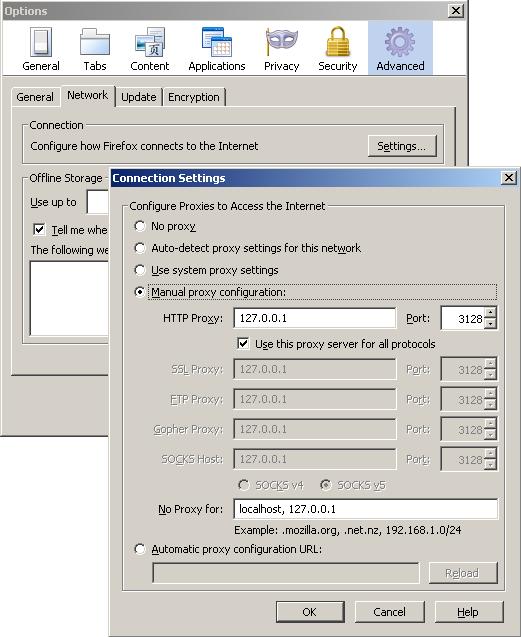Select Automatic proxy configuration URL option

pos(140,549)
